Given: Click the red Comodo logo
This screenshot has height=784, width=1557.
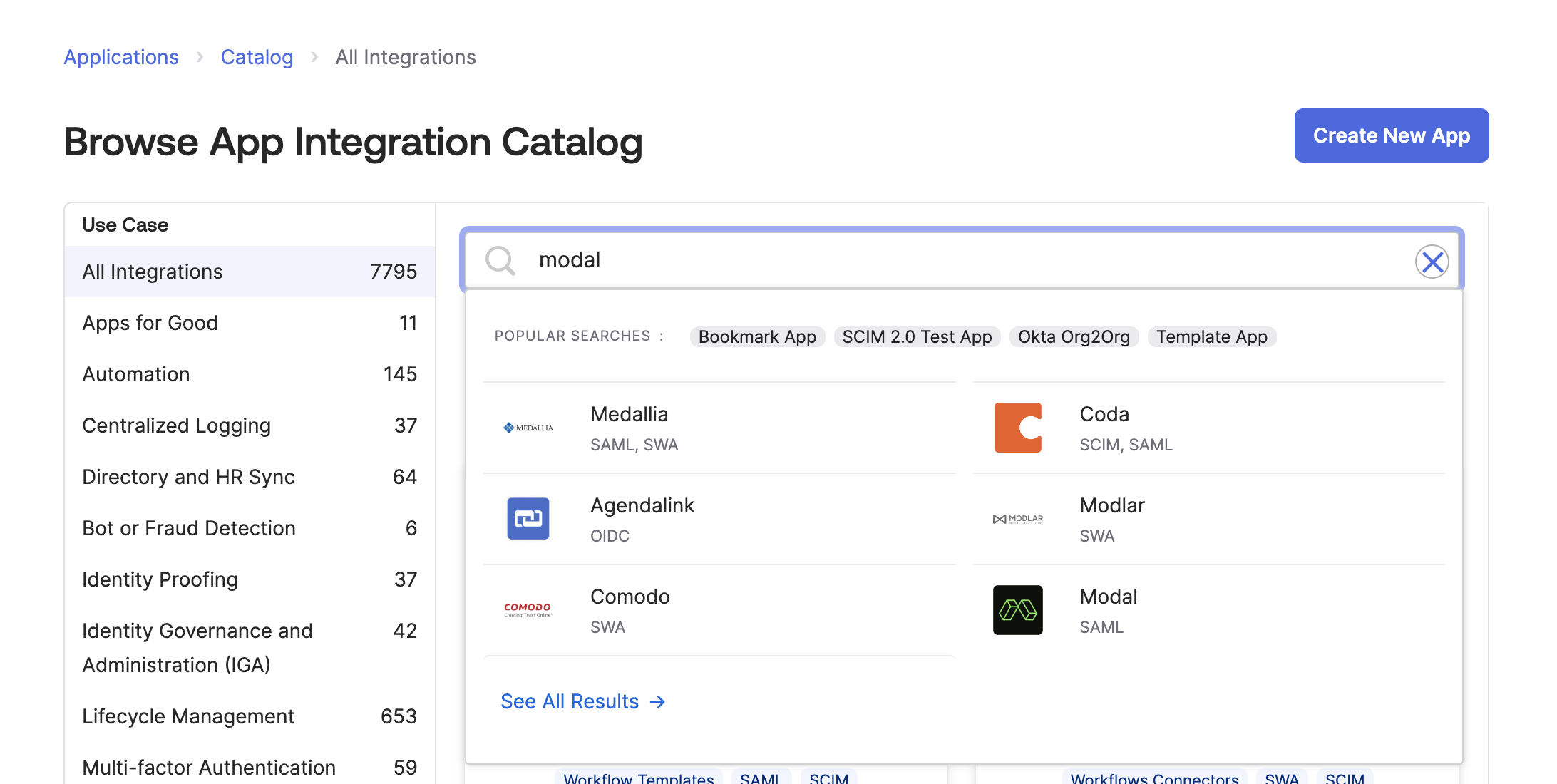Looking at the screenshot, I should (528, 610).
